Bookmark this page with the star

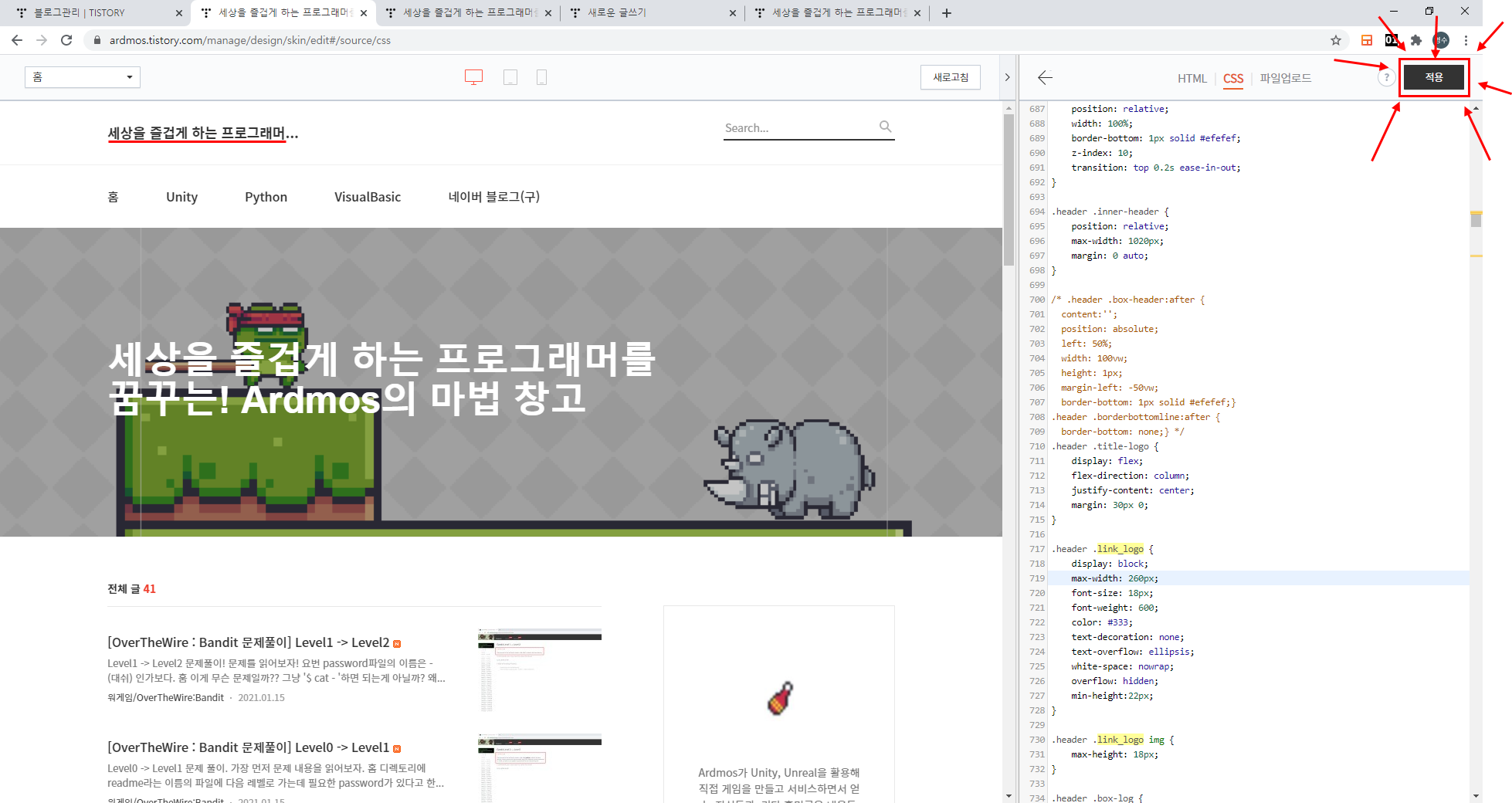(1336, 40)
